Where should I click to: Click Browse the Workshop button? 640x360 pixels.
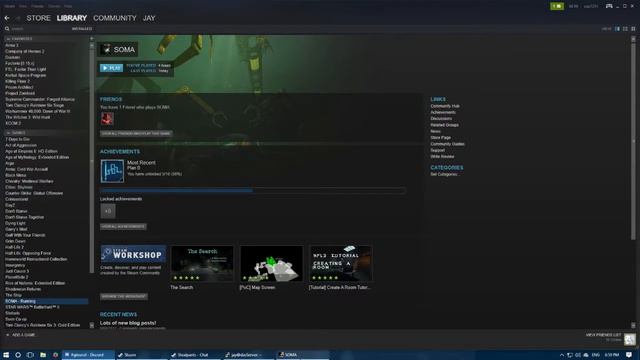tap(124, 296)
